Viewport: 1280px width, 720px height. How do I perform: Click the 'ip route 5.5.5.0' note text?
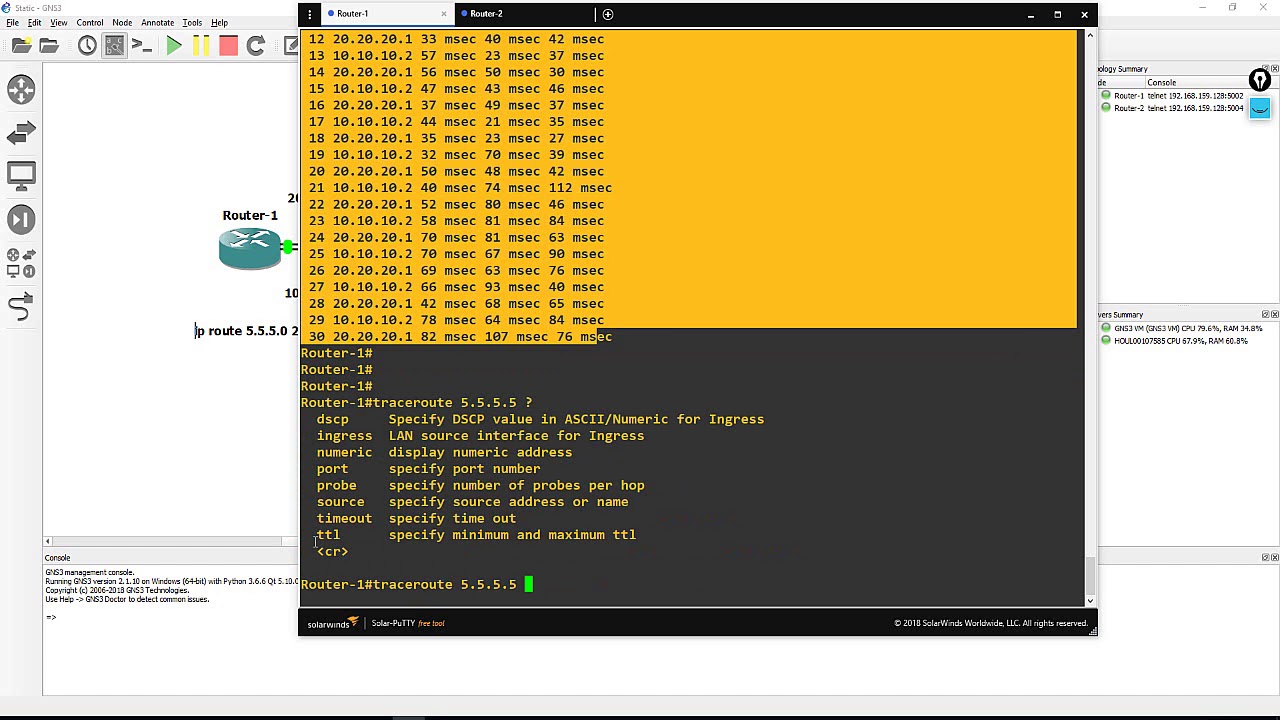[x=247, y=331]
